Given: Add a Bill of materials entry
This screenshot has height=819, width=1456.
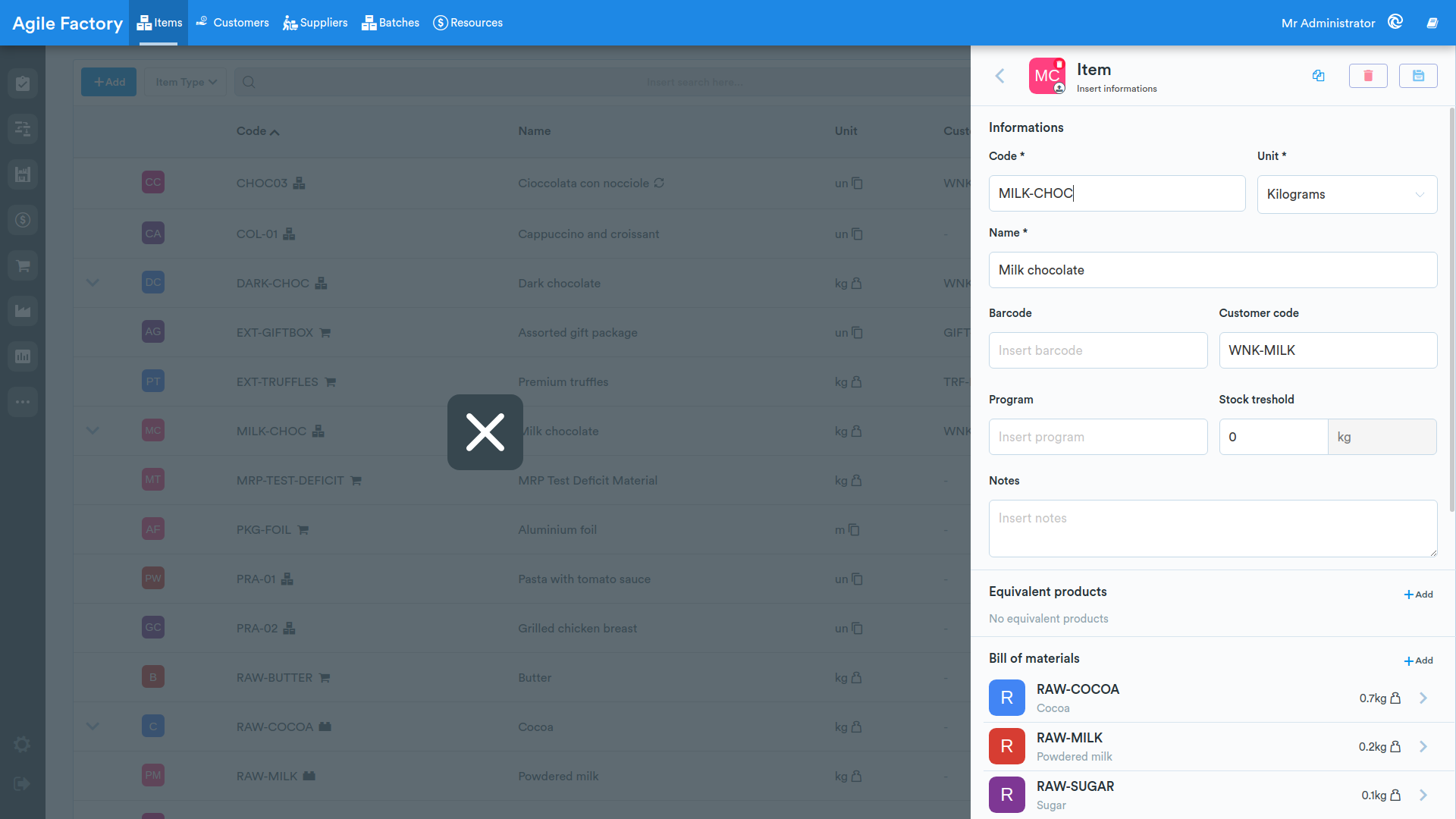Looking at the screenshot, I should point(1418,661).
